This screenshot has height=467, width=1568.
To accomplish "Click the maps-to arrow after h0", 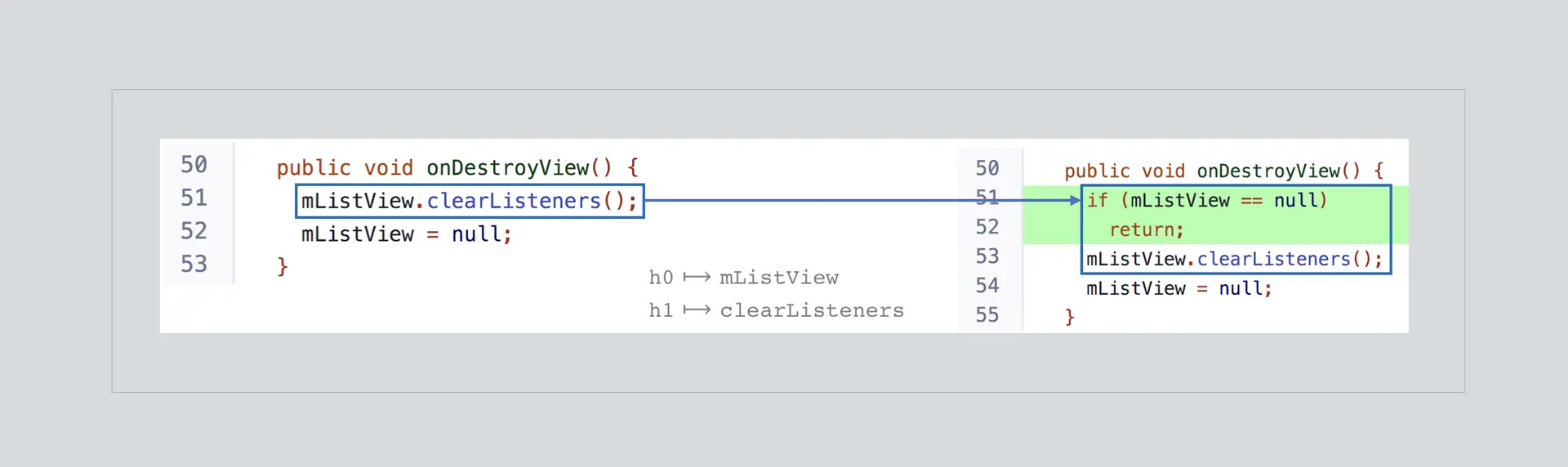I will (697, 278).
